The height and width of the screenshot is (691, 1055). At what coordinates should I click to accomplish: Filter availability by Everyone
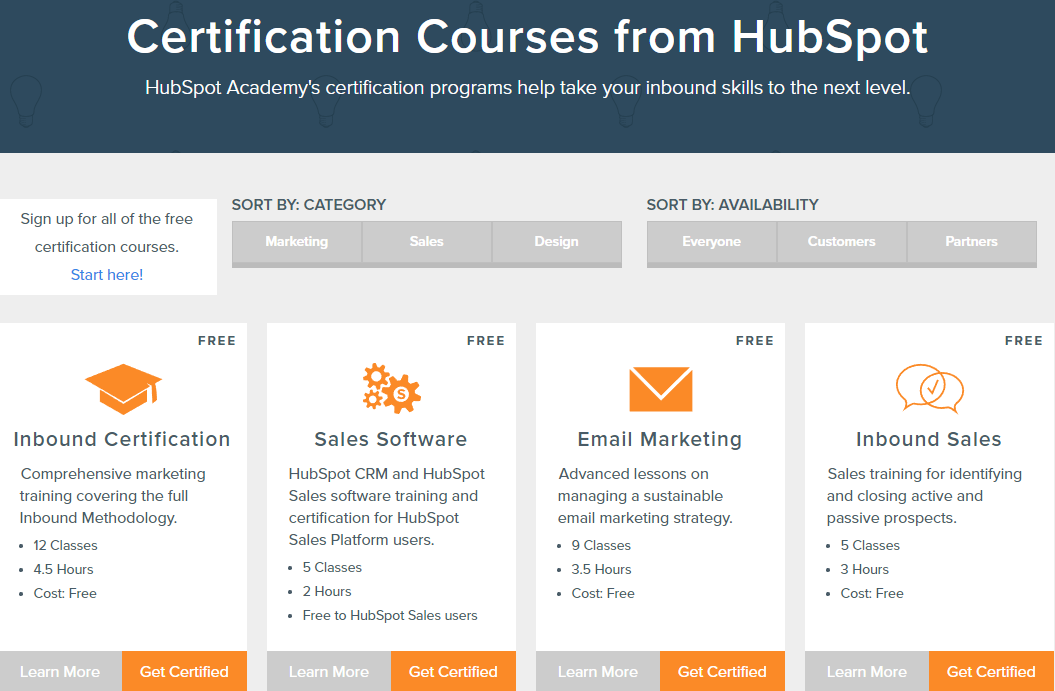[711, 241]
